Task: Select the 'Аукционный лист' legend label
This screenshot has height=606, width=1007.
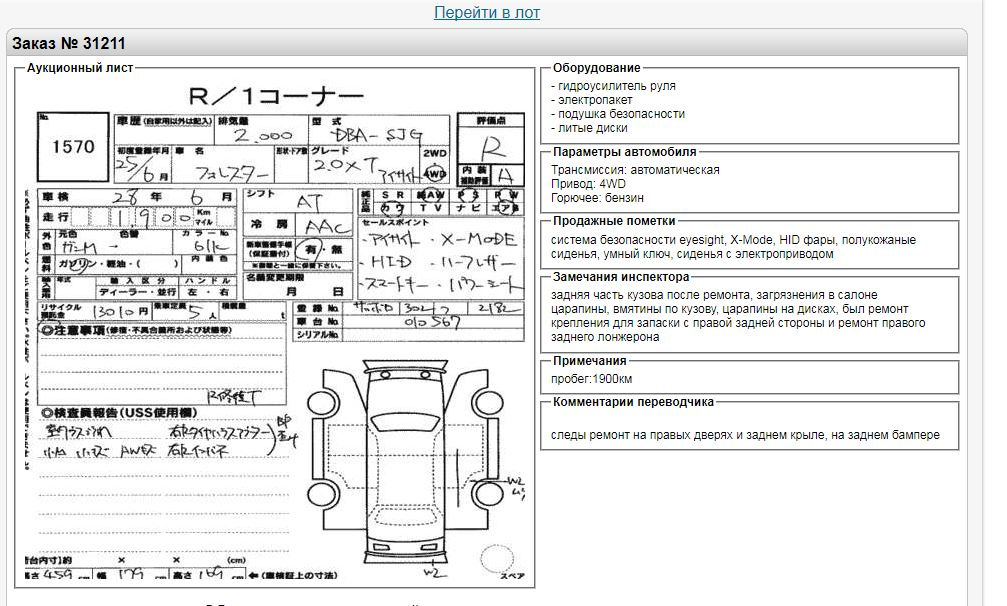Action: pyautogui.click(x=80, y=68)
